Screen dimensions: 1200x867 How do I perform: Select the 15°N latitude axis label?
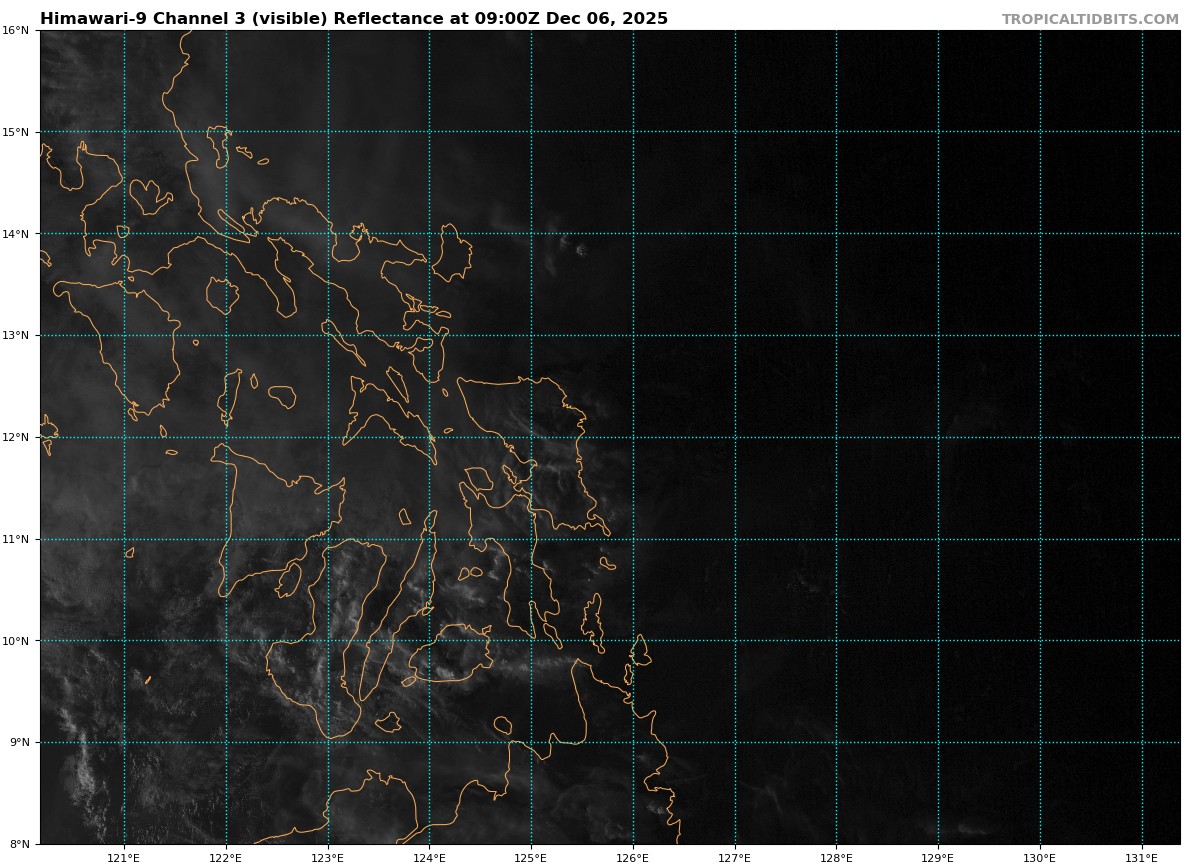pos(15,132)
